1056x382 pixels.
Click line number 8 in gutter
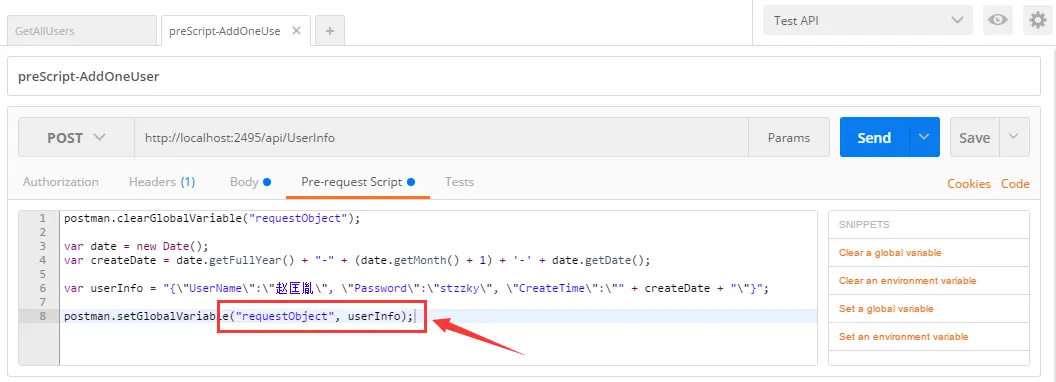(x=43, y=316)
